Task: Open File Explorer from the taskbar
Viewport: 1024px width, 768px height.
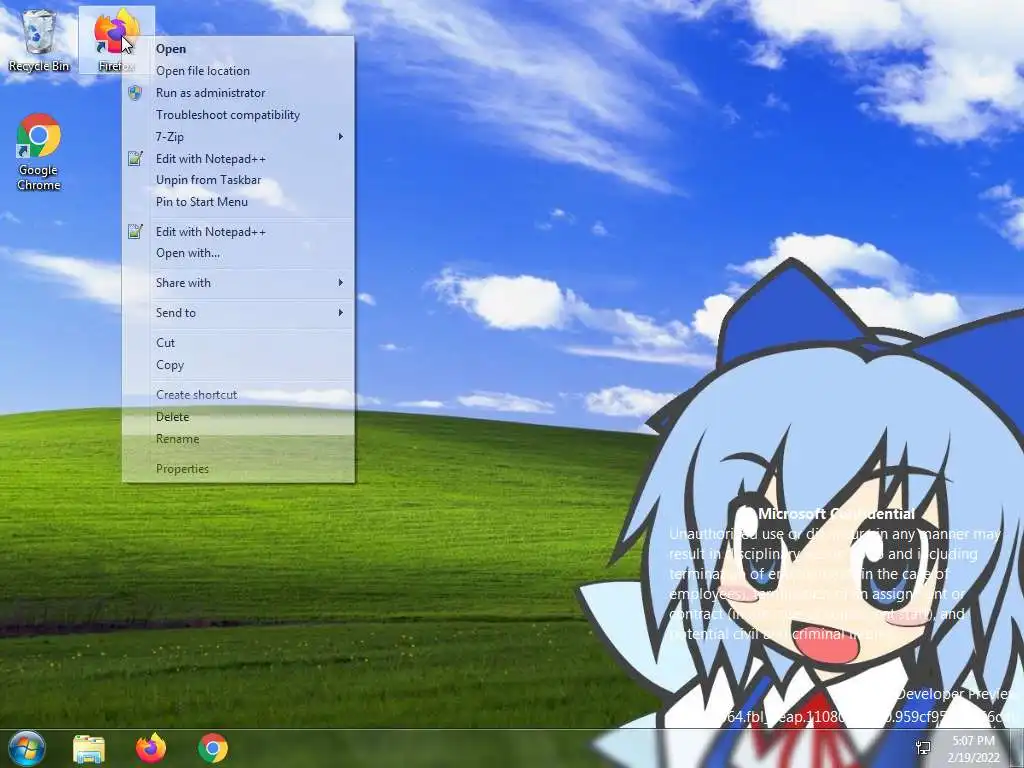Action: (x=89, y=748)
